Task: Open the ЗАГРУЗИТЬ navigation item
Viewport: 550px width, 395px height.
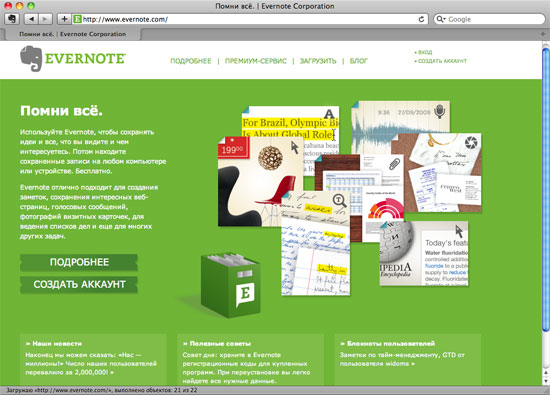Action: click(318, 61)
